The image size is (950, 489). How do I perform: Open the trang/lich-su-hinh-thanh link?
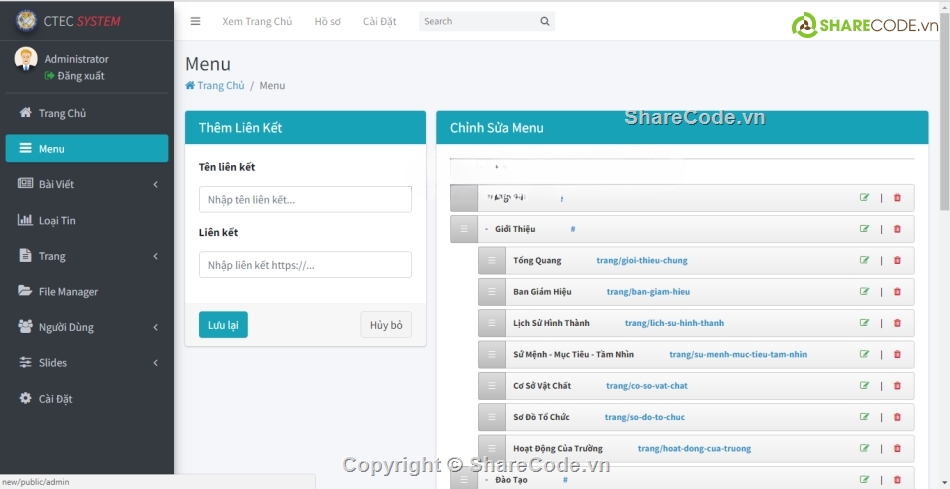(674, 323)
